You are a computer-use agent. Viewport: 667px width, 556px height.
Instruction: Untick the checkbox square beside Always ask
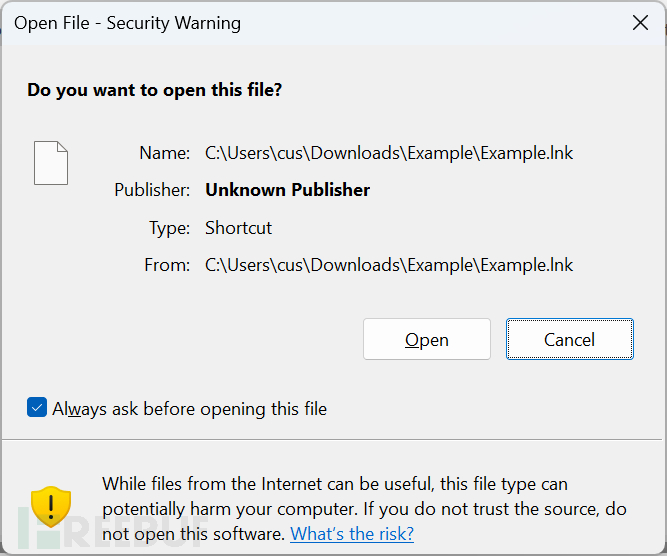(37, 408)
